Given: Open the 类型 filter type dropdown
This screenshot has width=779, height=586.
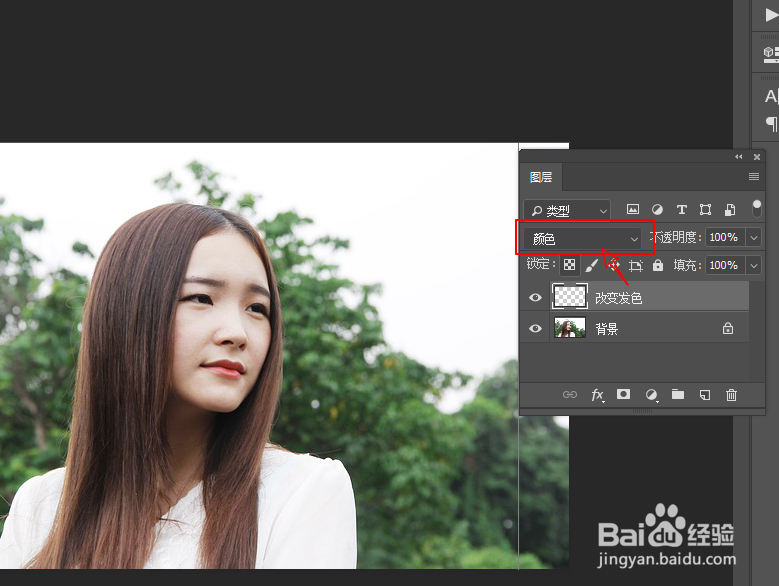Looking at the screenshot, I should click(567, 211).
